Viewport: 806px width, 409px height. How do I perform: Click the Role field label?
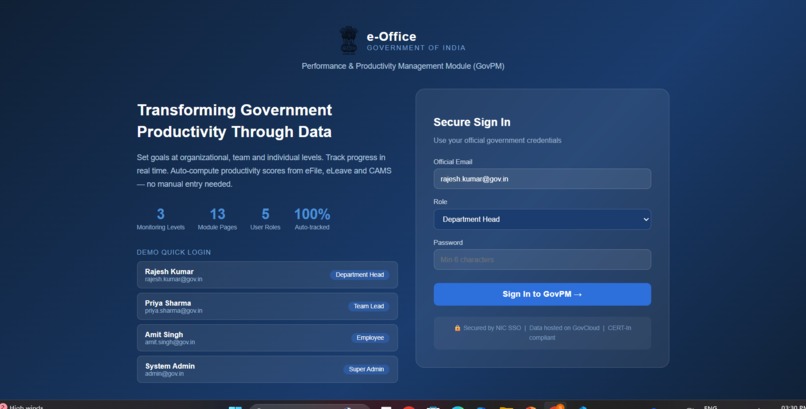click(x=440, y=202)
